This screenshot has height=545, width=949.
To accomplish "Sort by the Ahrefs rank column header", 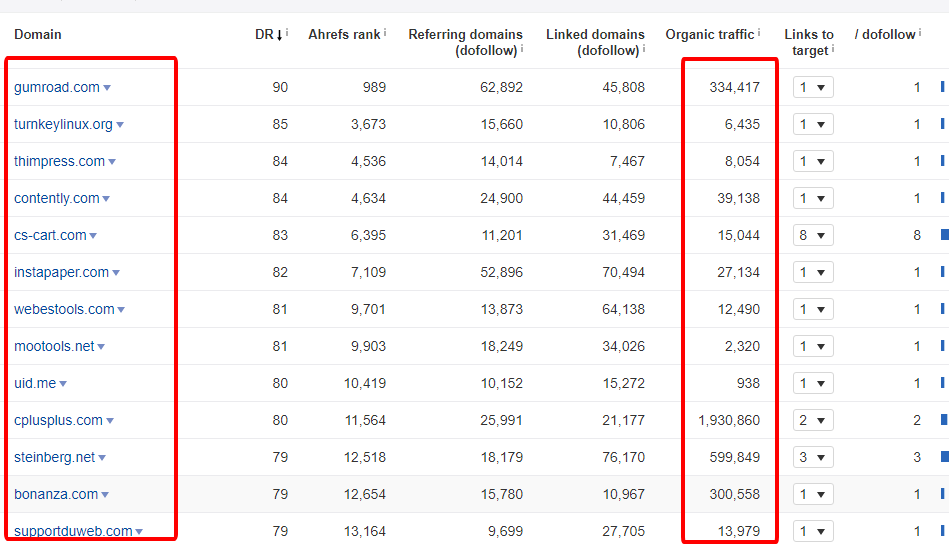I will [343, 35].
